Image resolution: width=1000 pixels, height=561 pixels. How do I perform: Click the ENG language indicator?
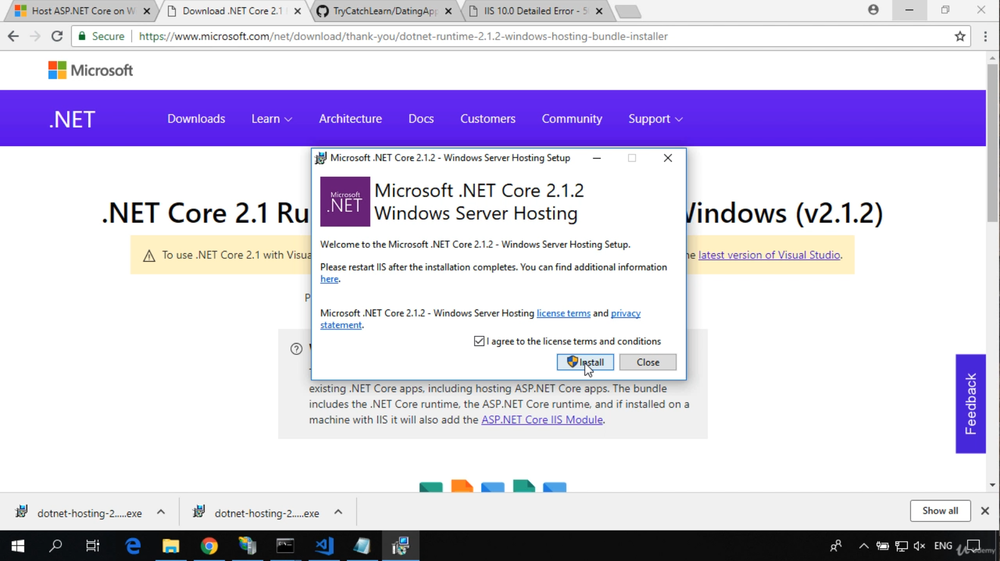coord(943,546)
